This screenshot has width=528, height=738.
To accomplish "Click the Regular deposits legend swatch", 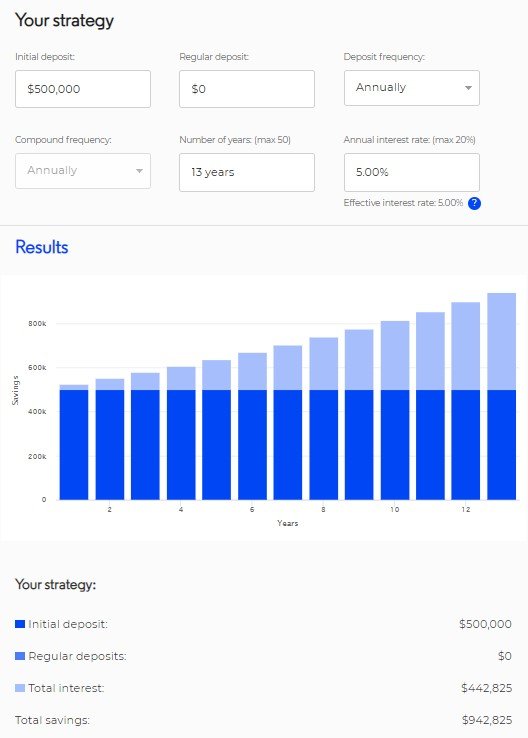I will pyautogui.click(x=20, y=656).
